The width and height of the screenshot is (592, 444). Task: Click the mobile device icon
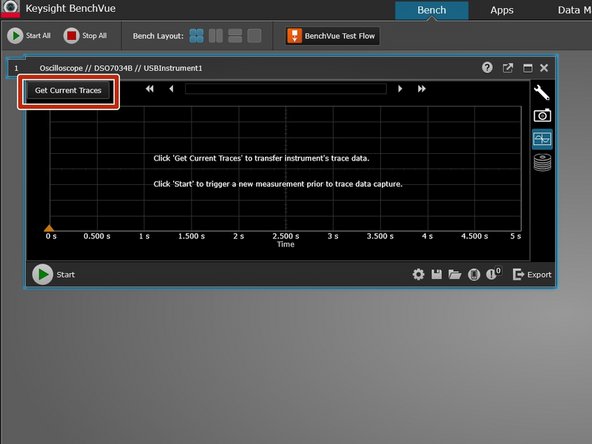[474, 274]
